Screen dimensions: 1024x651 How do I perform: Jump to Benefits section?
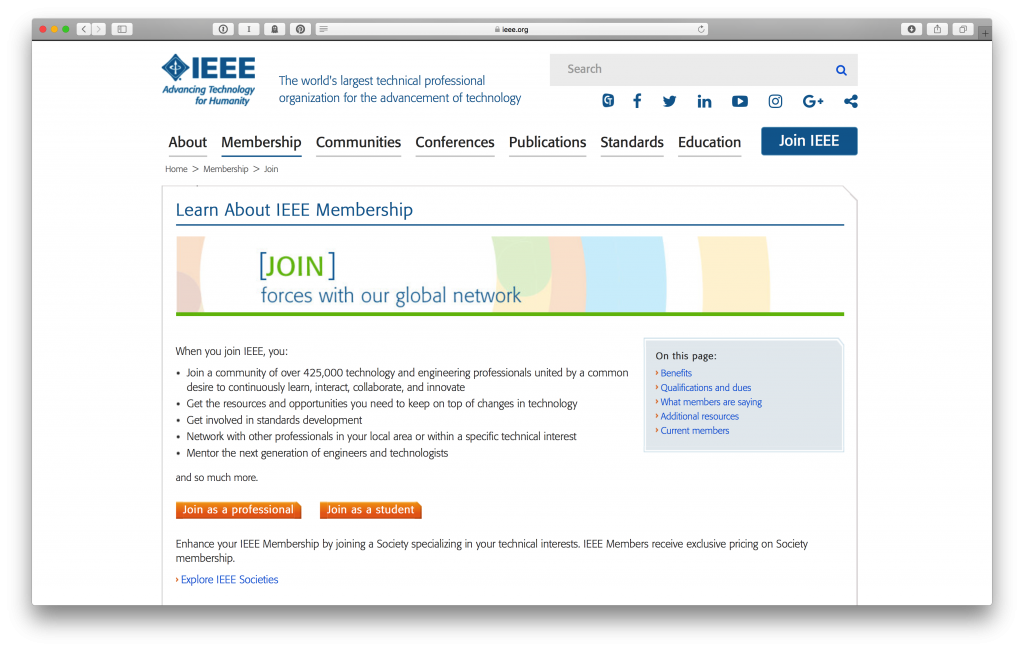[x=676, y=373]
